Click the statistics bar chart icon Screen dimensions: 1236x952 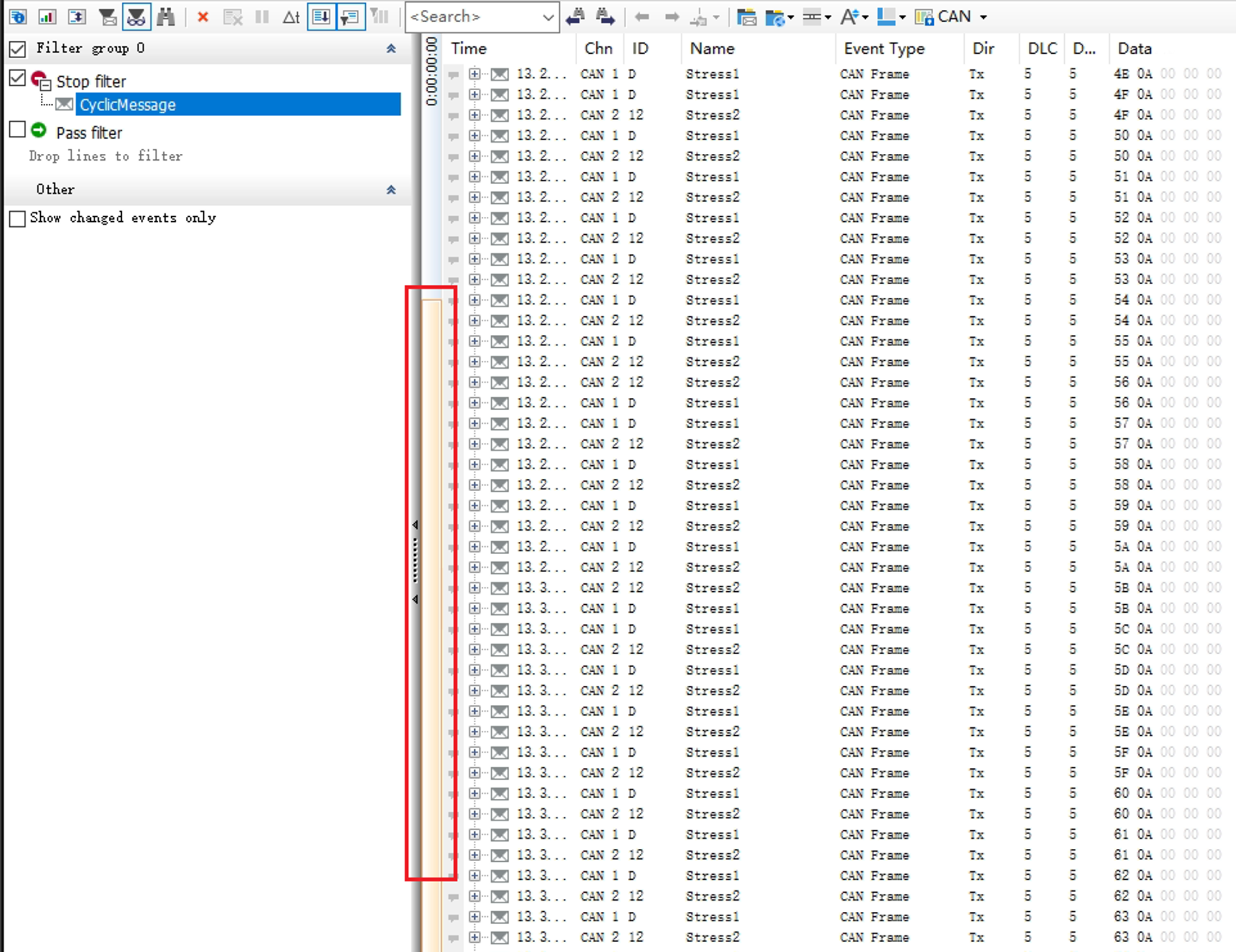[x=47, y=17]
